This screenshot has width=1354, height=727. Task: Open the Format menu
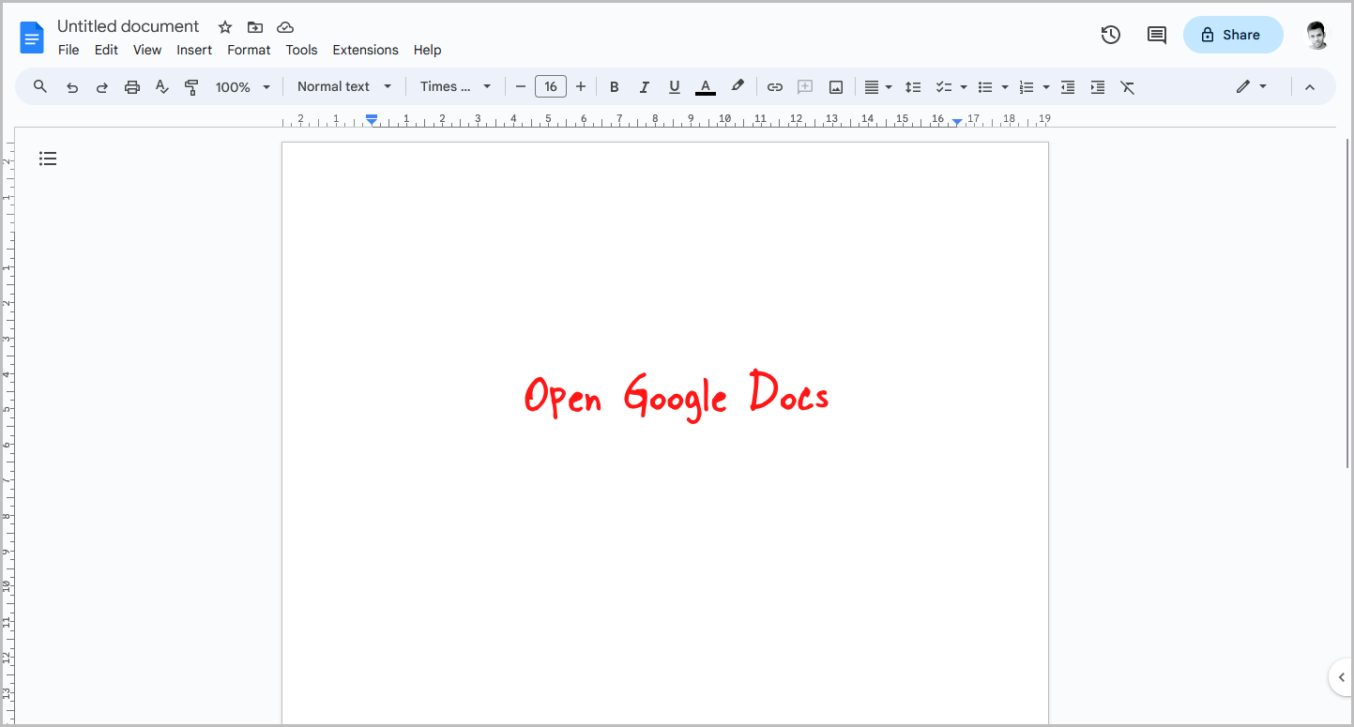click(x=249, y=50)
